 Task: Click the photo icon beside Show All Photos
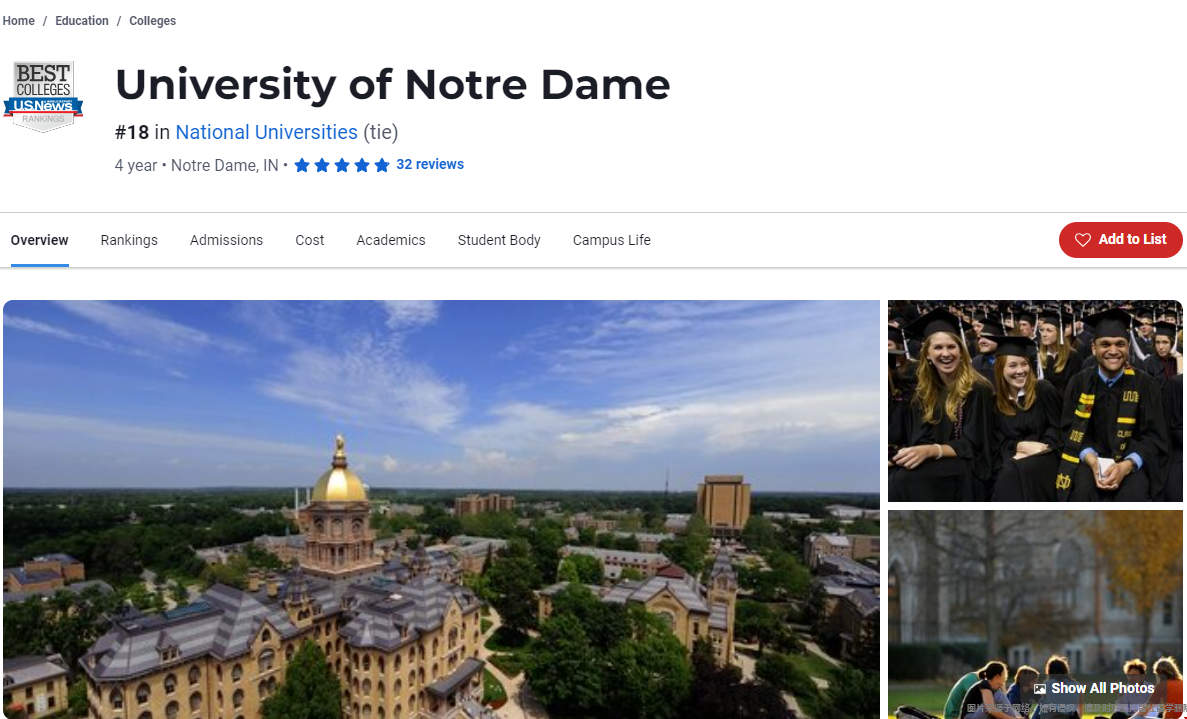pyautogui.click(x=1040, y=689)
